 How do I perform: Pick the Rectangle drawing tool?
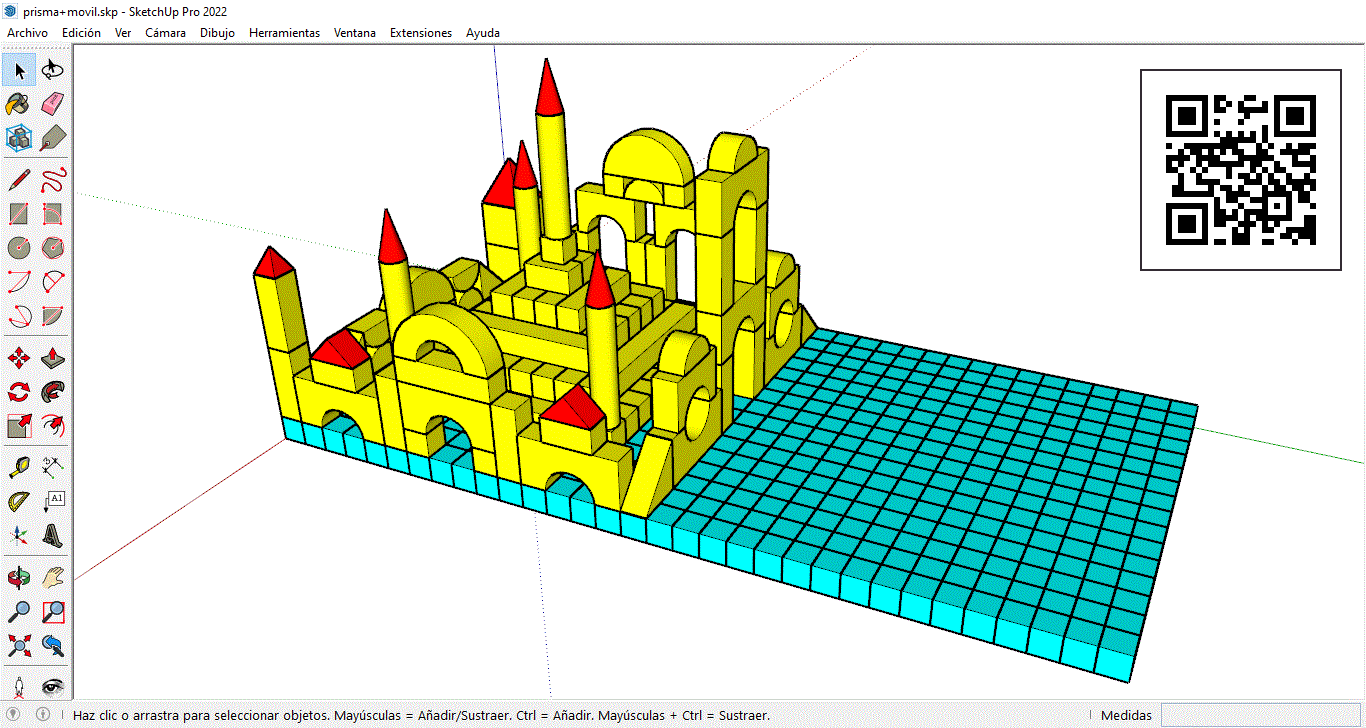click(x=18, y=214)
